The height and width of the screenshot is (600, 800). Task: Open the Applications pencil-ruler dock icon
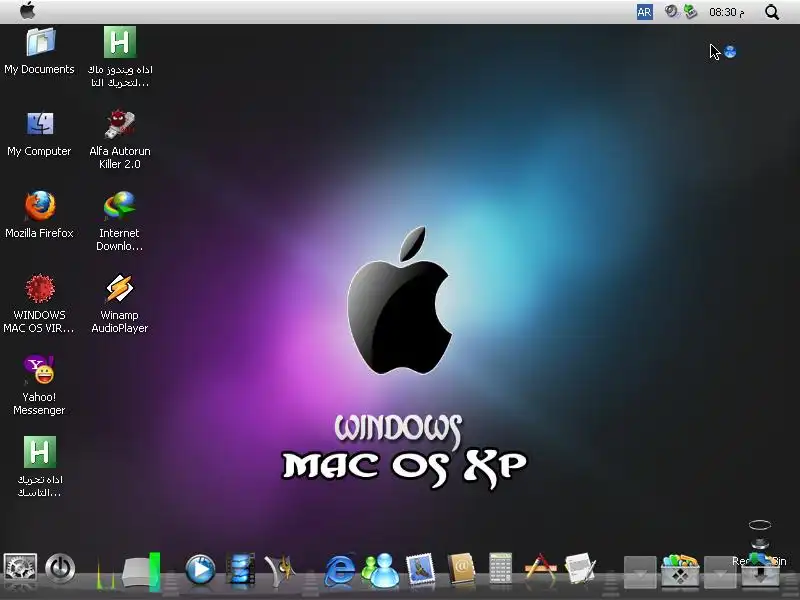pos(540,567)
